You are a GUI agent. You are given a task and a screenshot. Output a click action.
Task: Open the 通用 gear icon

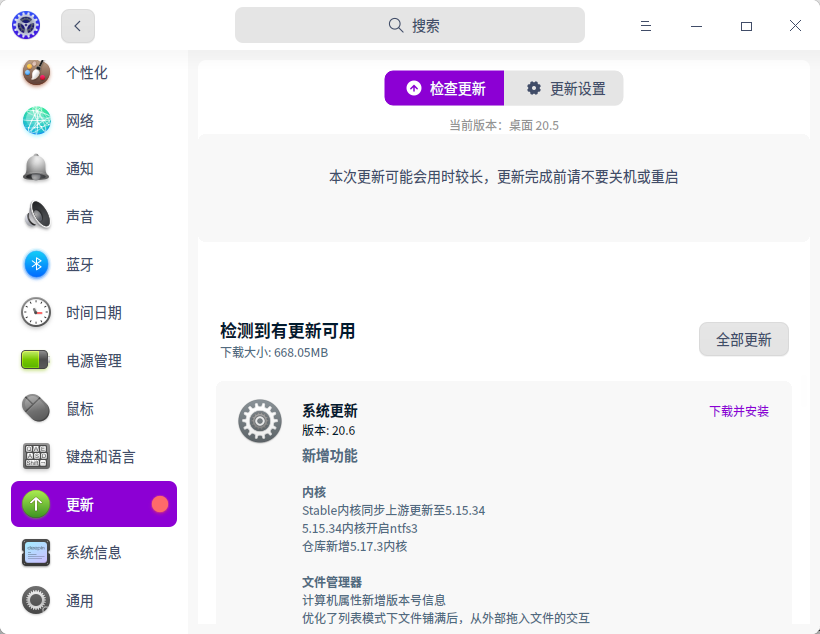point(36,600)
